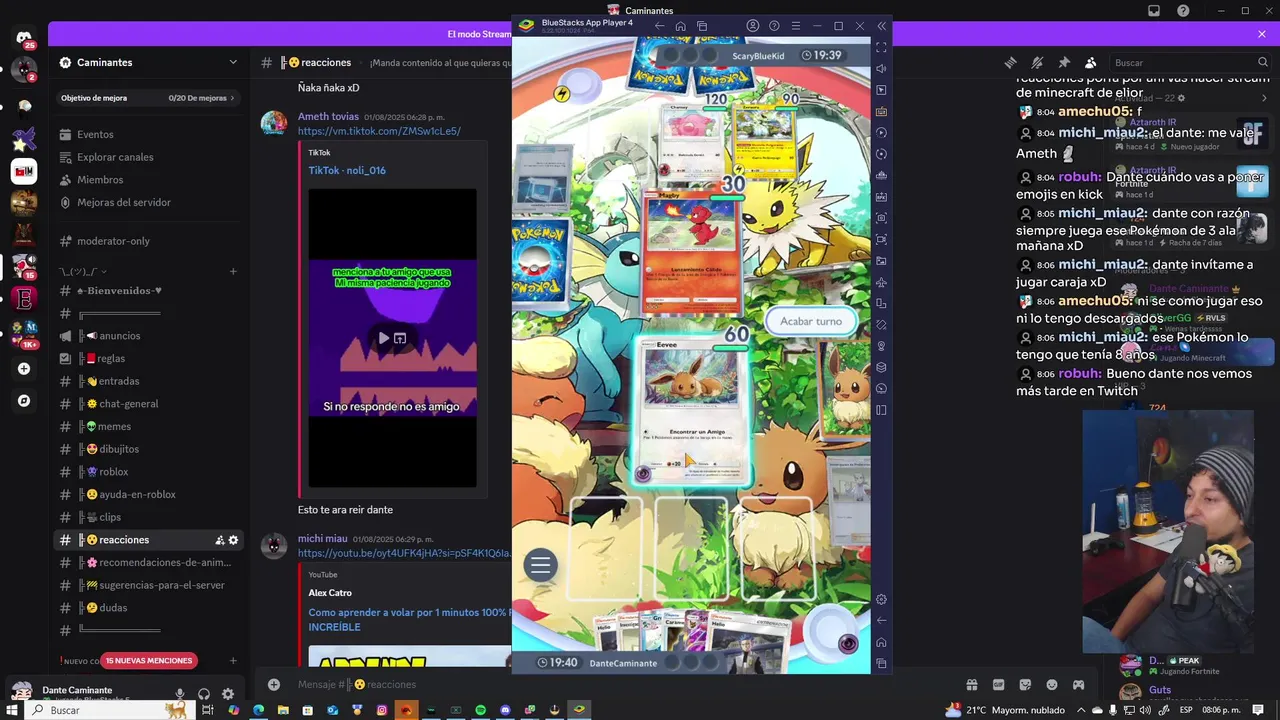Viewport: 1280px width, 720px height.
Task: Open Miembros in Discord sidebar
Action: (148, 180)
